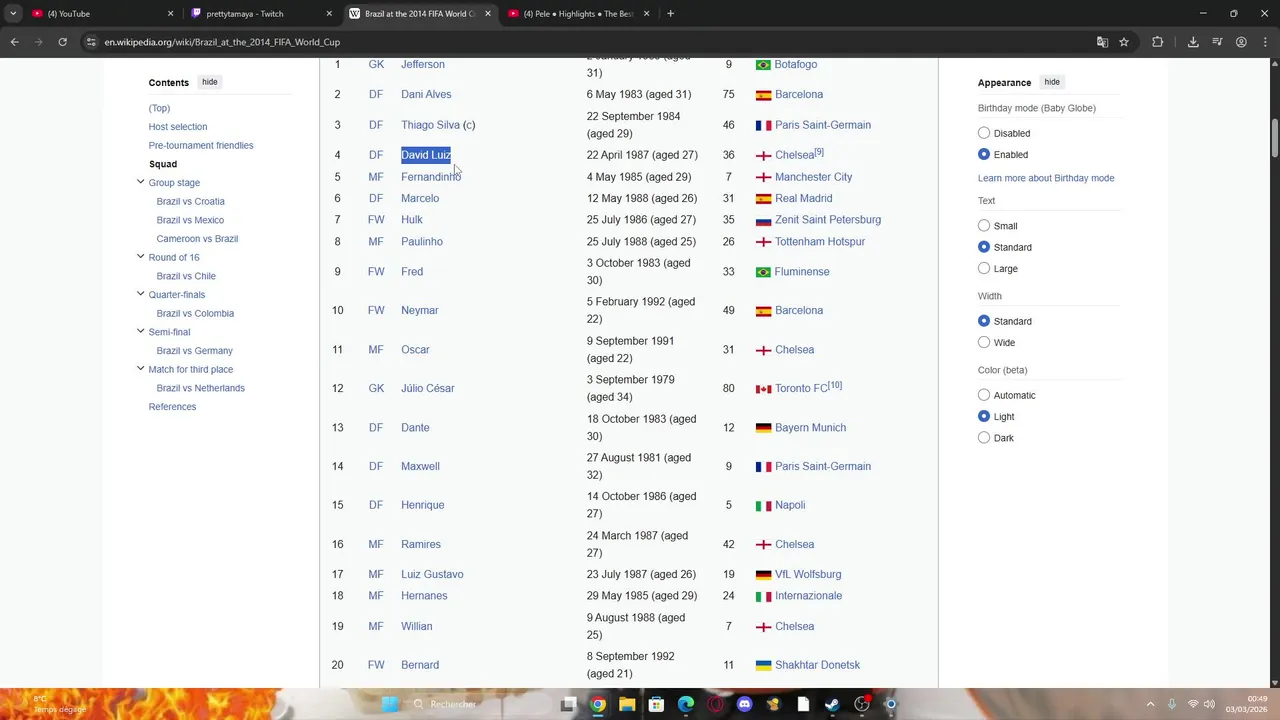Open the Paris Saint-Germain link beside Thiago Silva
1280x720 pixels.
[823, 125]
